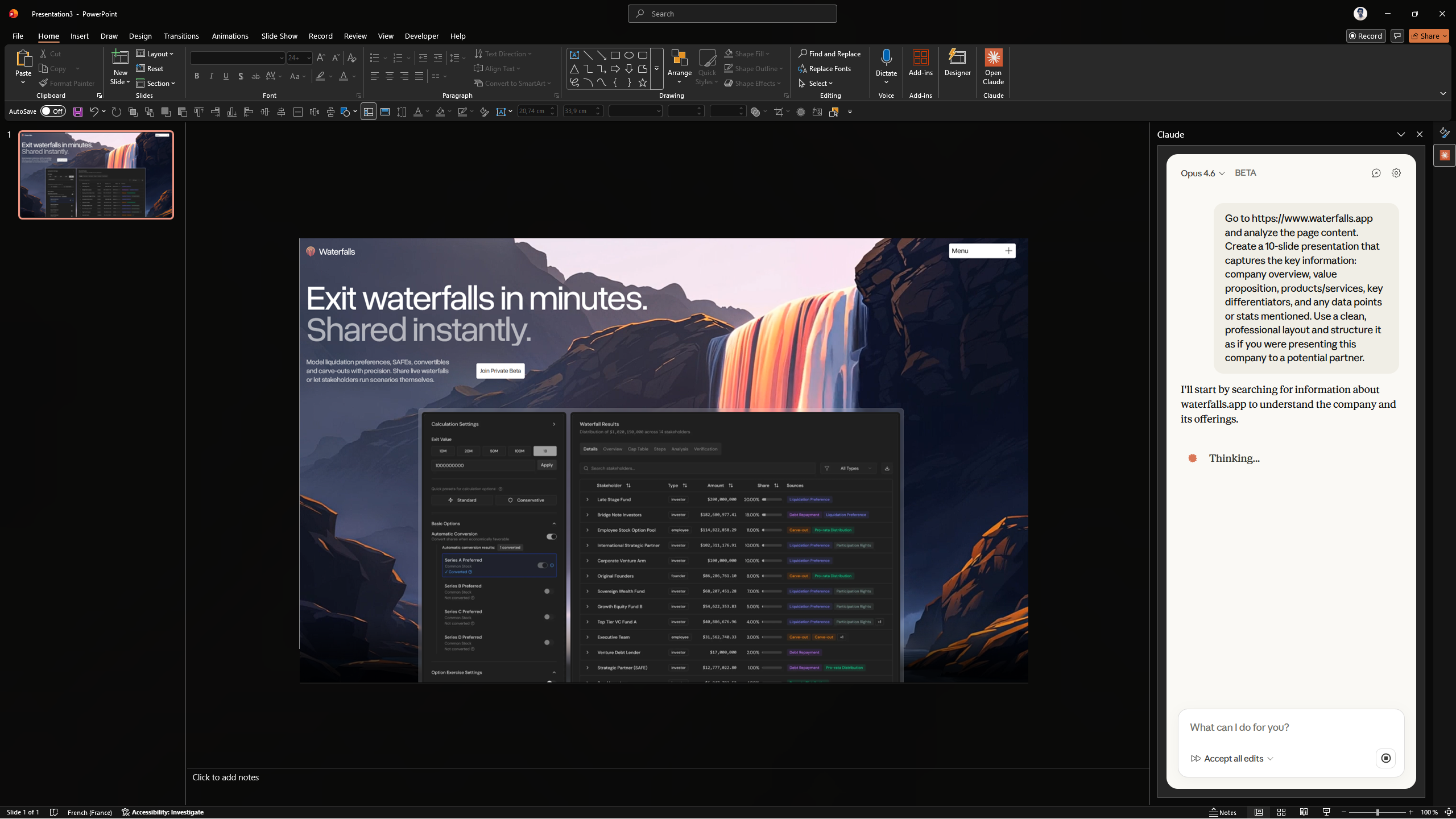
Task: Switch to Slide Sorter view in status bar
Action: point(1281,812)
